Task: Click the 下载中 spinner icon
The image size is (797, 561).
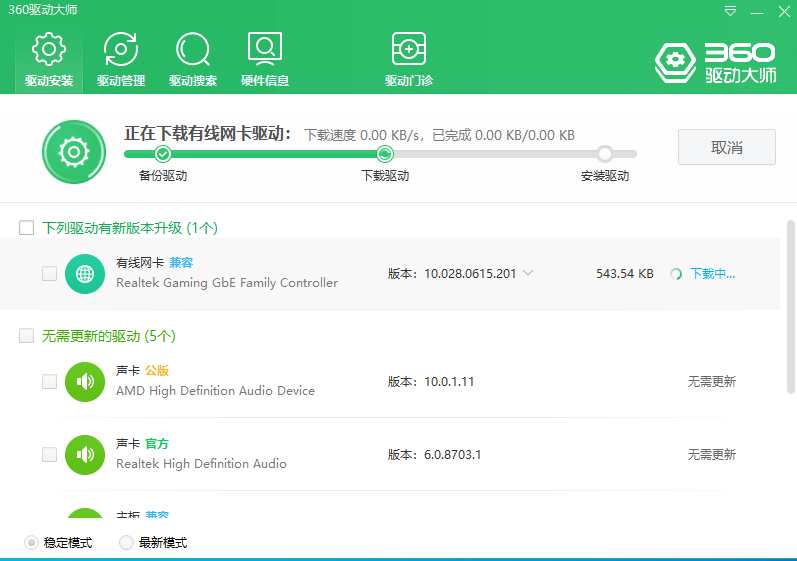Action: pyautogui.click(x=676, y=274)
